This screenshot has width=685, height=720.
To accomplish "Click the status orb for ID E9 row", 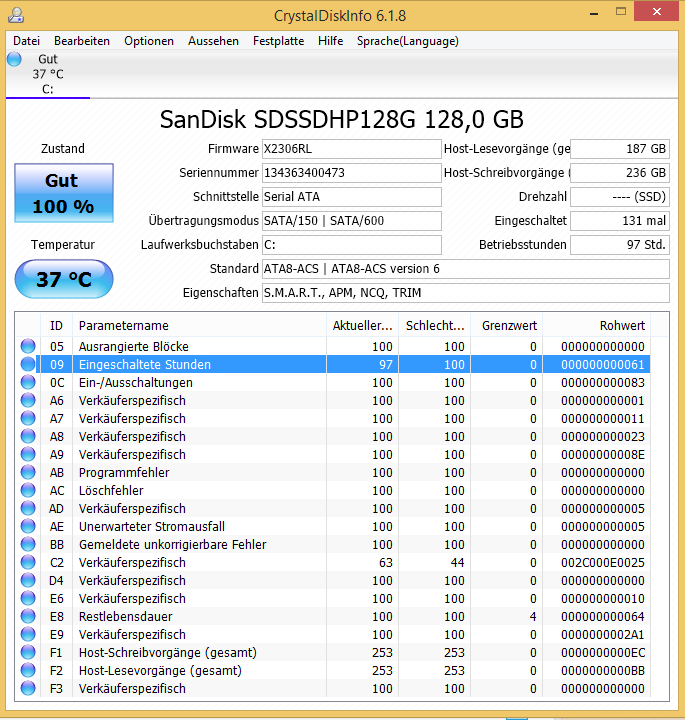I will [28, 634].
